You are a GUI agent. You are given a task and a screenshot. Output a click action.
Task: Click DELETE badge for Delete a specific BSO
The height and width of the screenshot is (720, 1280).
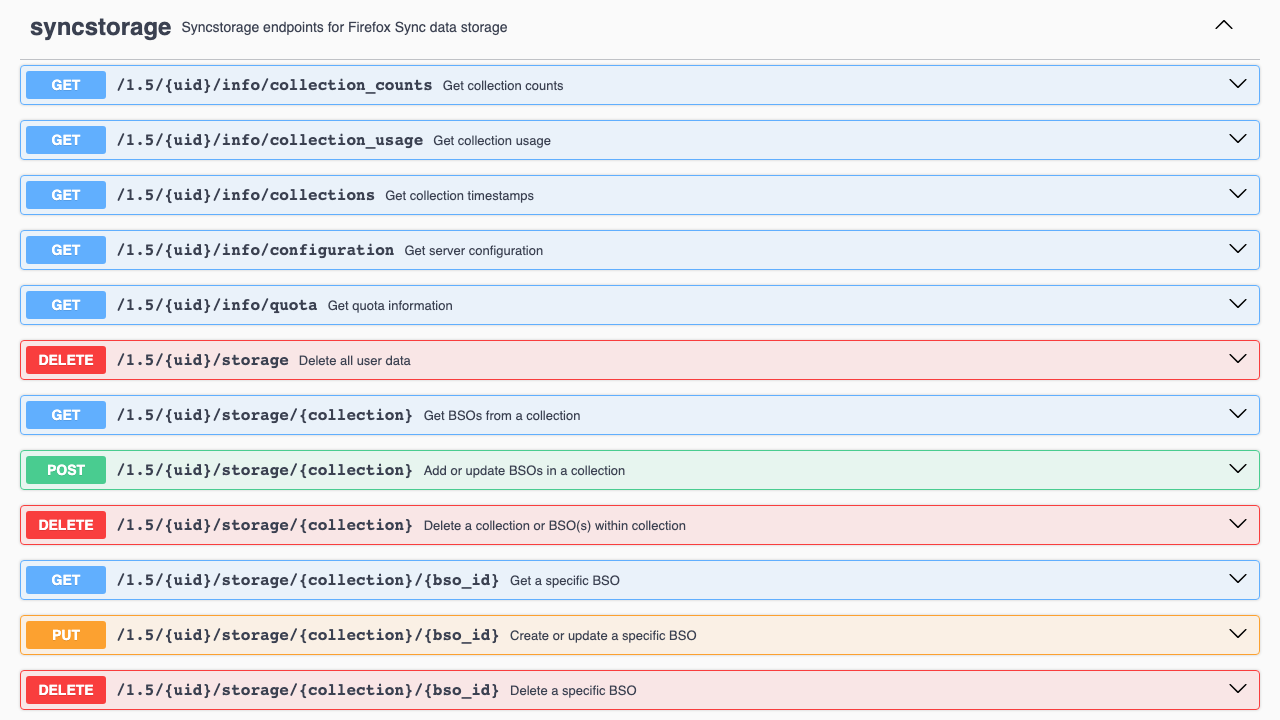click(x=66, y=690)
